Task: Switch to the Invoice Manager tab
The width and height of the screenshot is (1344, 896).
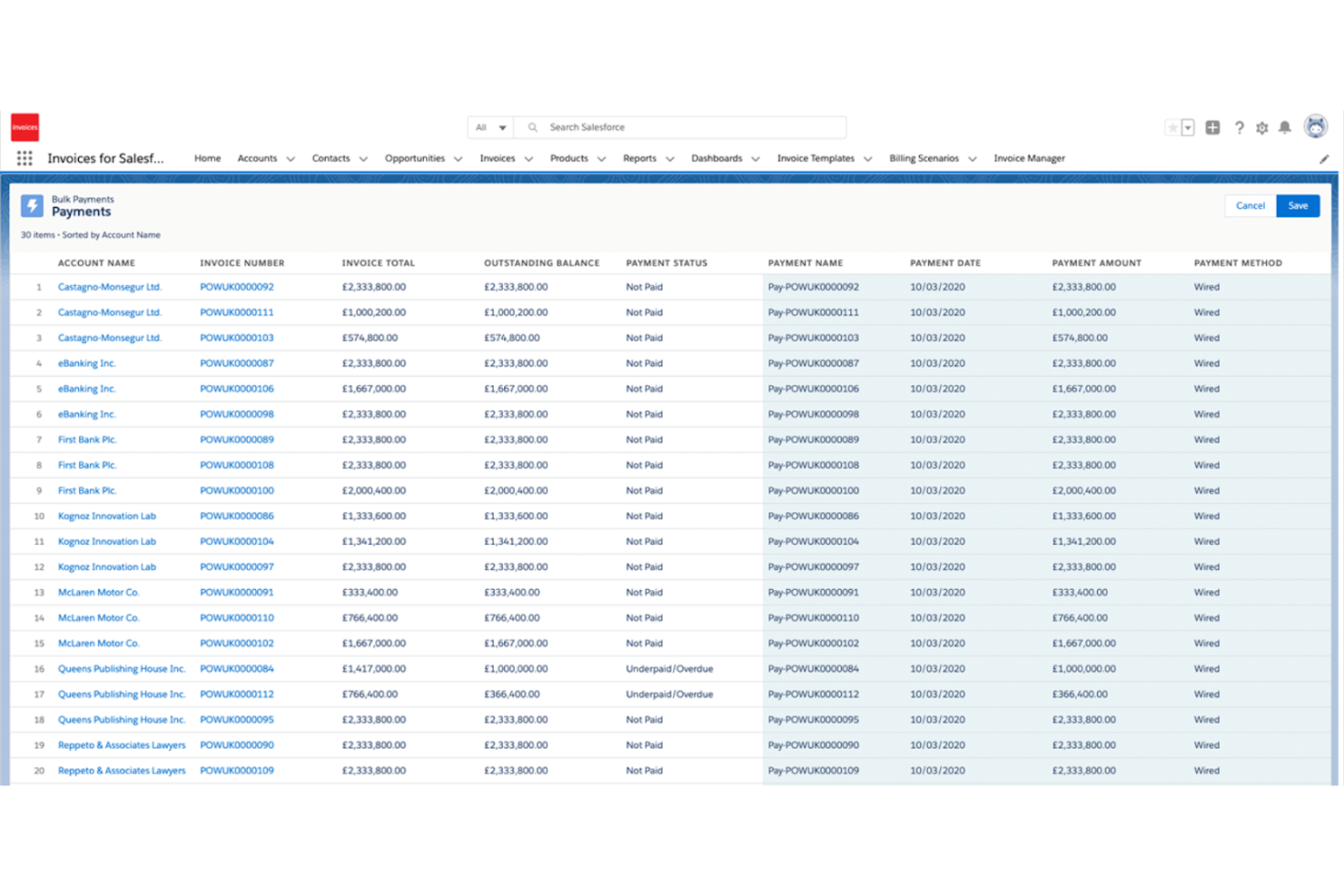Action: pos(1029,158)
